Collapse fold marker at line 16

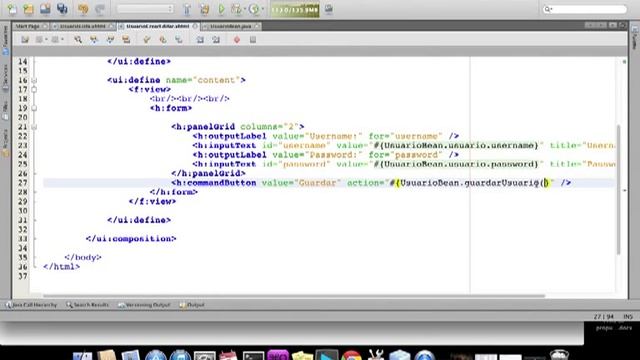(x=34, y=80)
